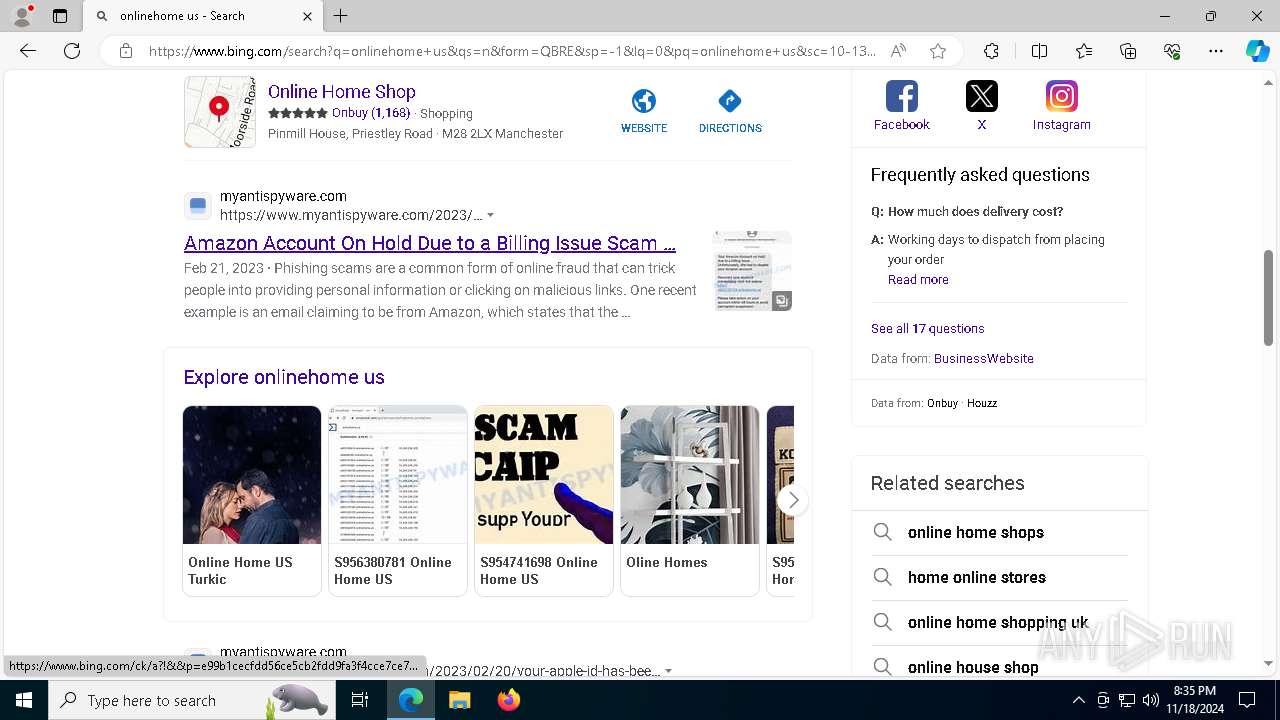The width and height of the screenshot is (1280, 720).
Task: Activate Read aloud icon in address bar
Action: 898,51
